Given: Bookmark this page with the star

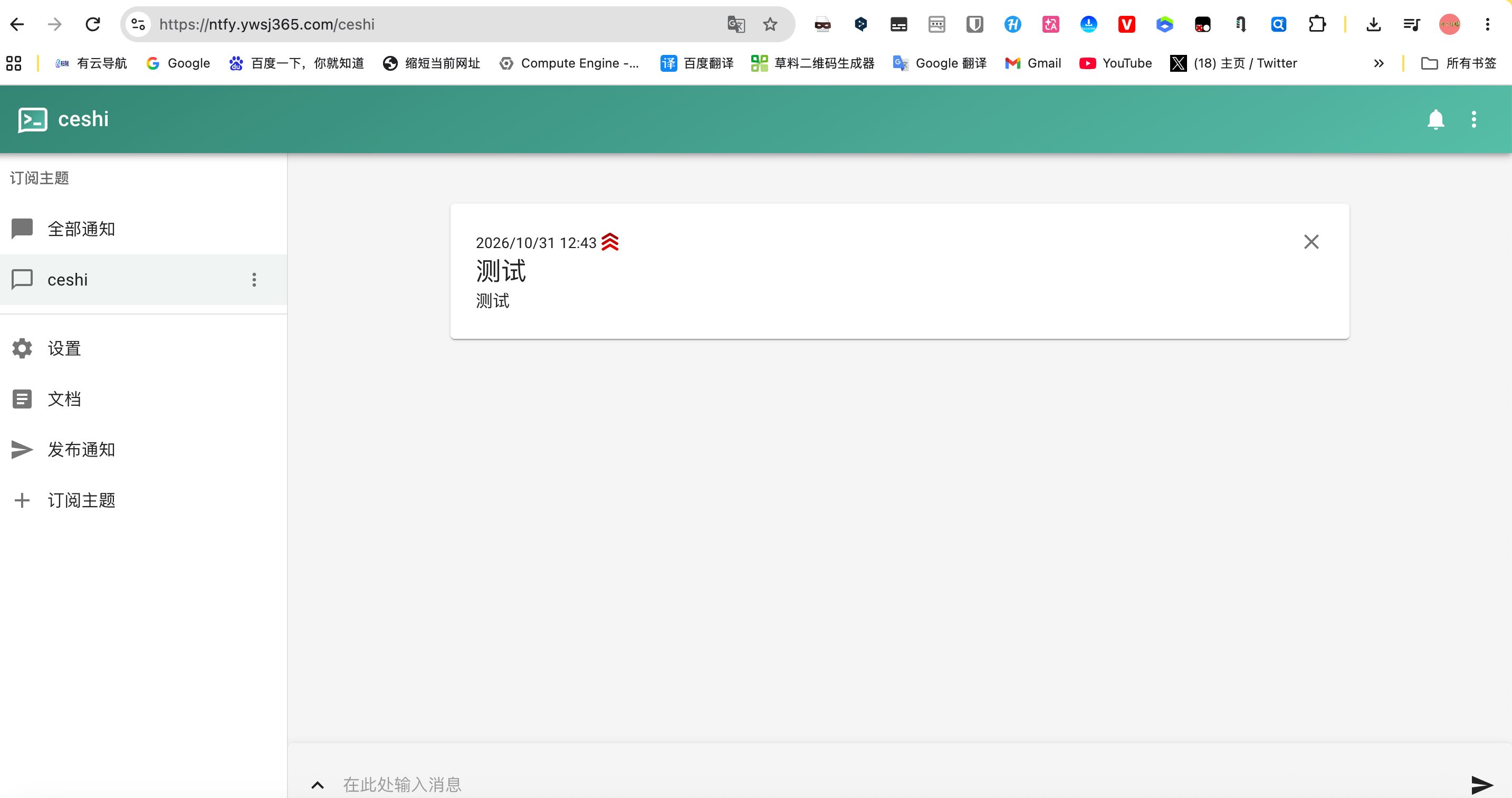Looking at the screenshot, I should [x=770, y=24].
